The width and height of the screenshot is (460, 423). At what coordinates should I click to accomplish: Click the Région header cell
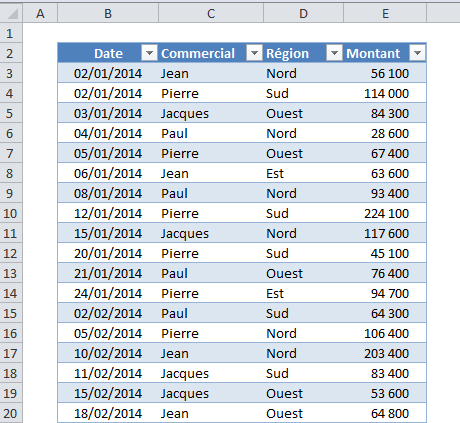coord(303,53)
